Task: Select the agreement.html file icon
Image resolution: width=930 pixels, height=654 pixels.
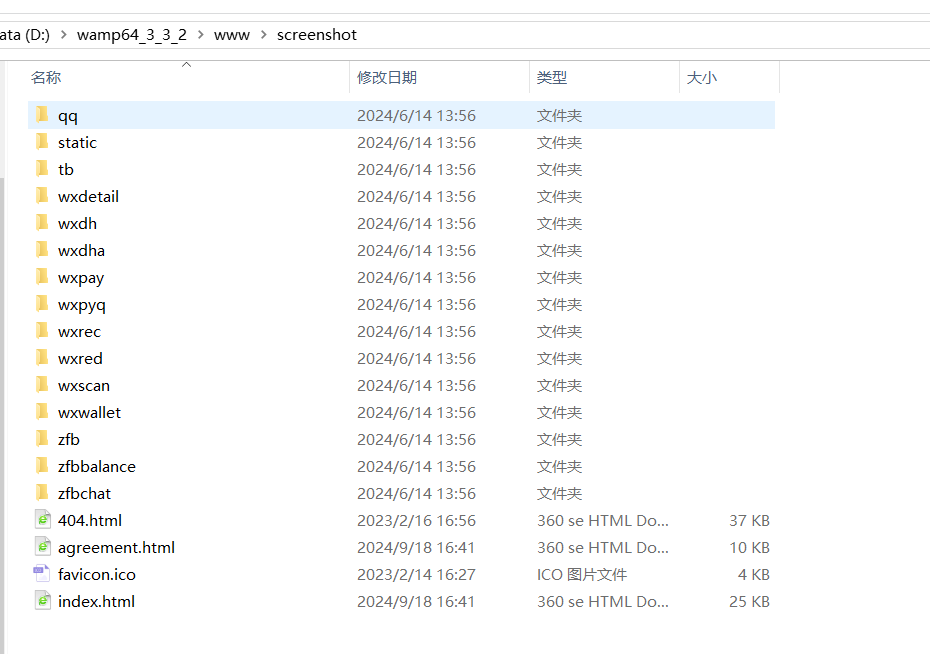Action: click(x=42, y=547)
